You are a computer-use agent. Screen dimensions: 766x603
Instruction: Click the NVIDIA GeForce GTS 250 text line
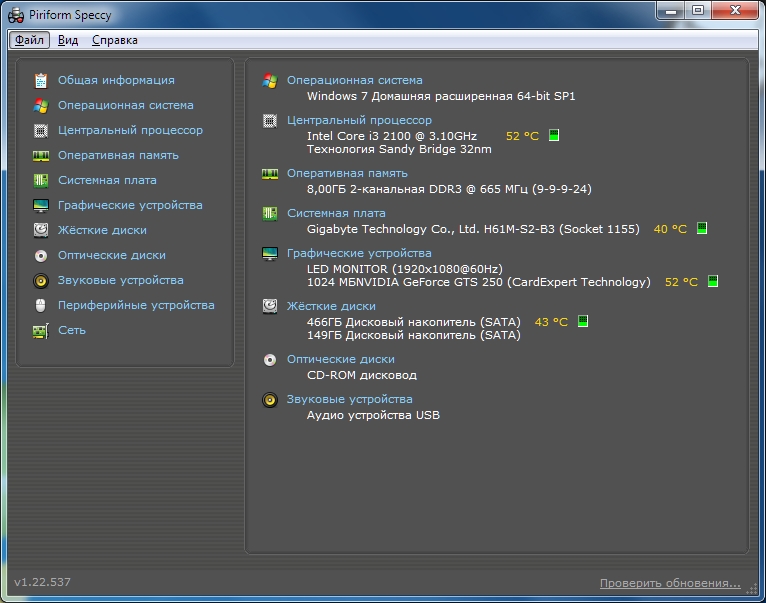click(x=479, y=282)
